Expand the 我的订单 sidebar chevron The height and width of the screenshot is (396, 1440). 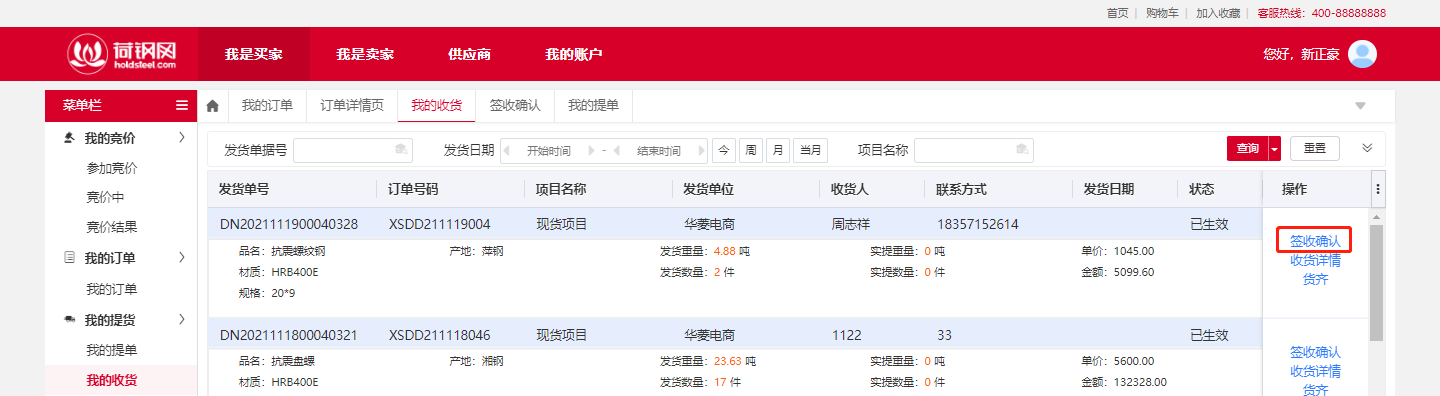click(x=181, y=258)
